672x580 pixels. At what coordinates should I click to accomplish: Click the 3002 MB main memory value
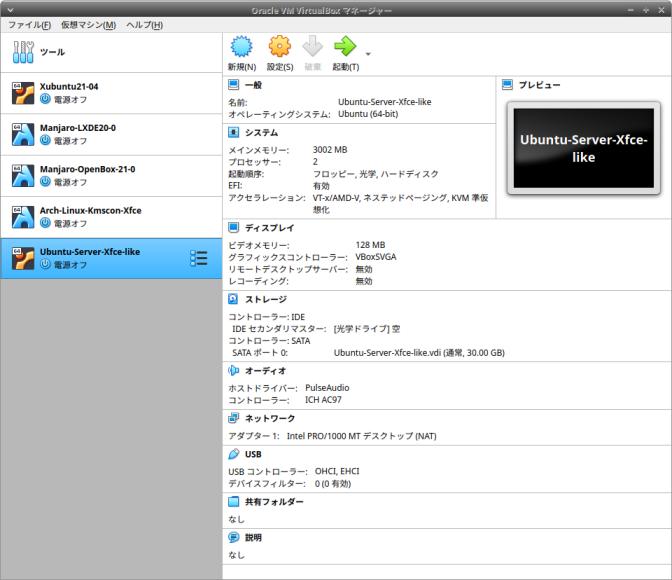[x=330, y=150]
